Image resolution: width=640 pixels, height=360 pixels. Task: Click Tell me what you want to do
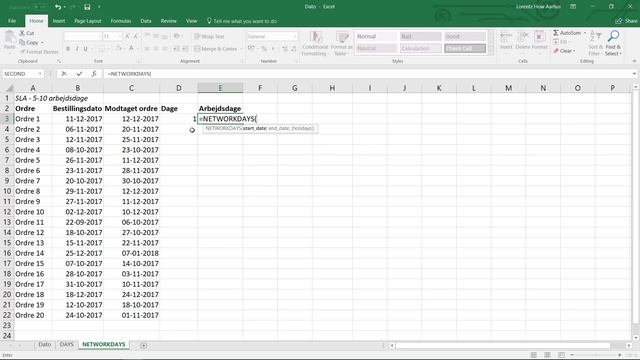(x=242, y=21)
